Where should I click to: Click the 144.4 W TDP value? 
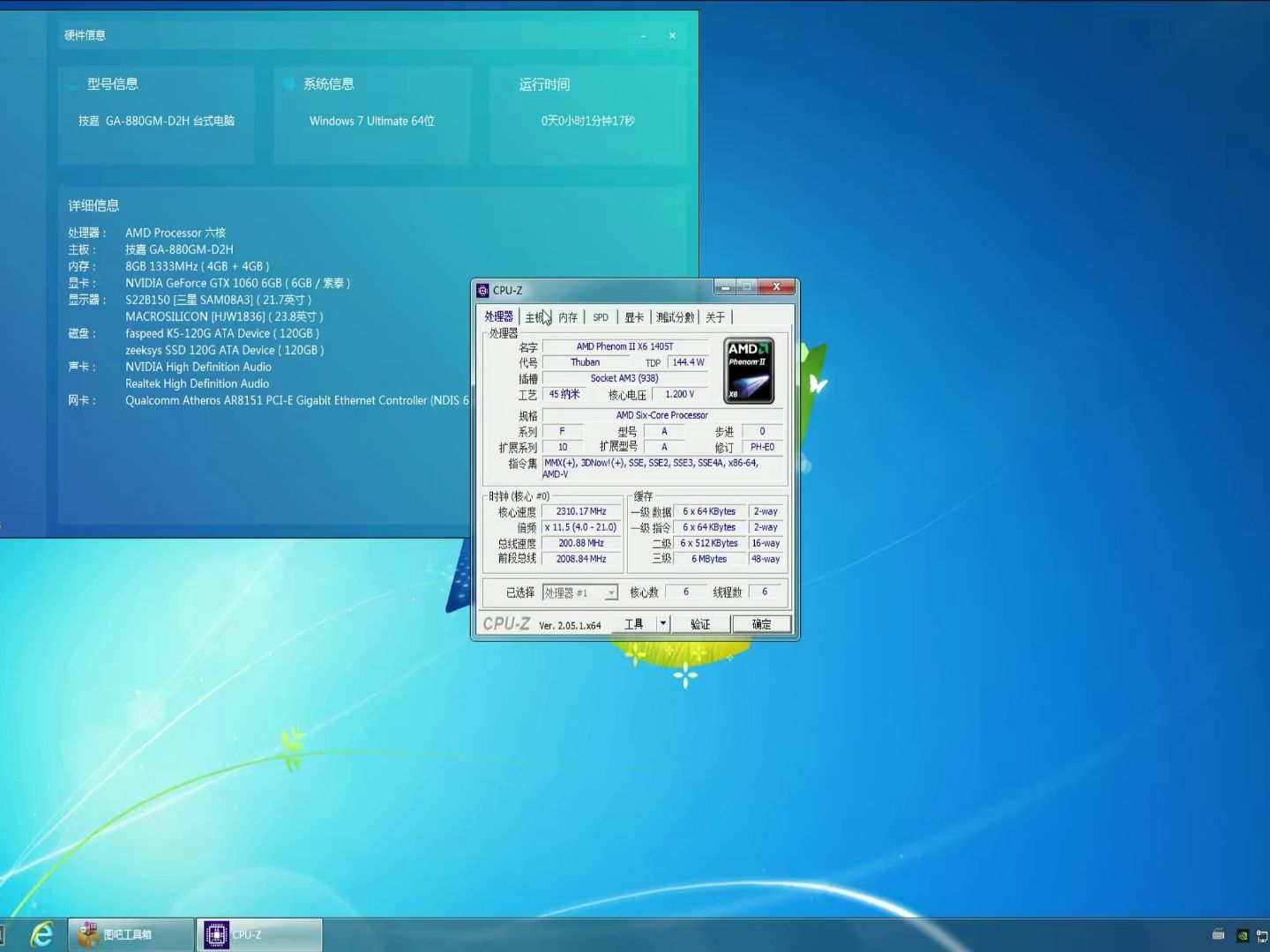tap(688, 362)
